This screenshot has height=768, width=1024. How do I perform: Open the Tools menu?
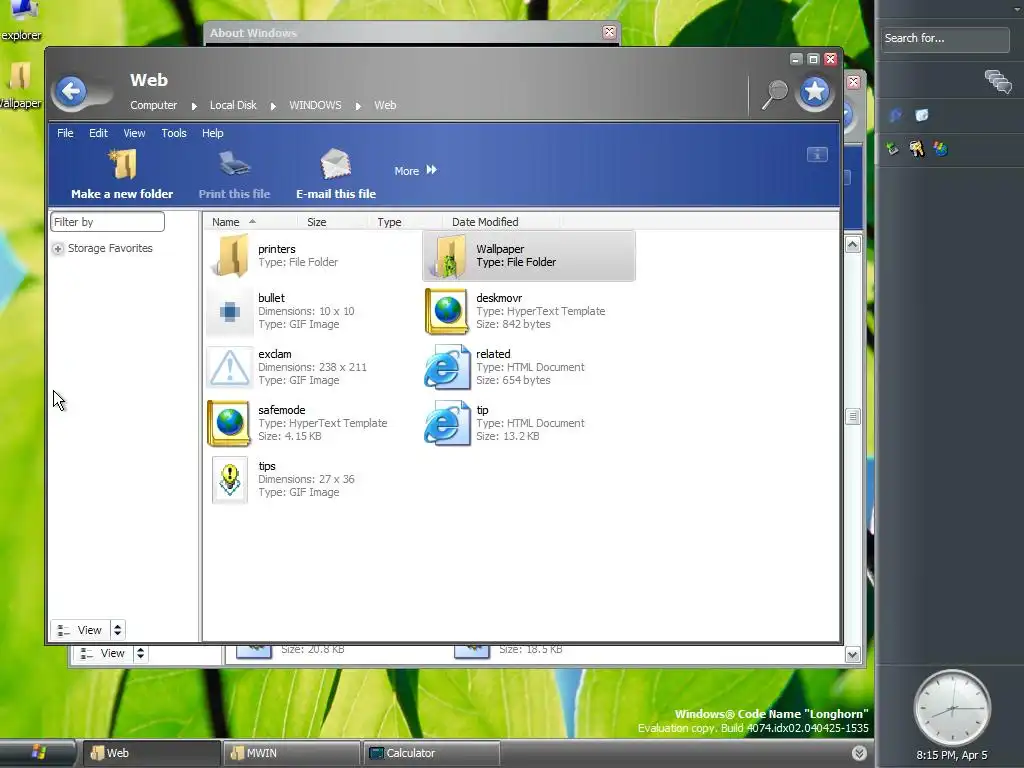tap(174, 133)
